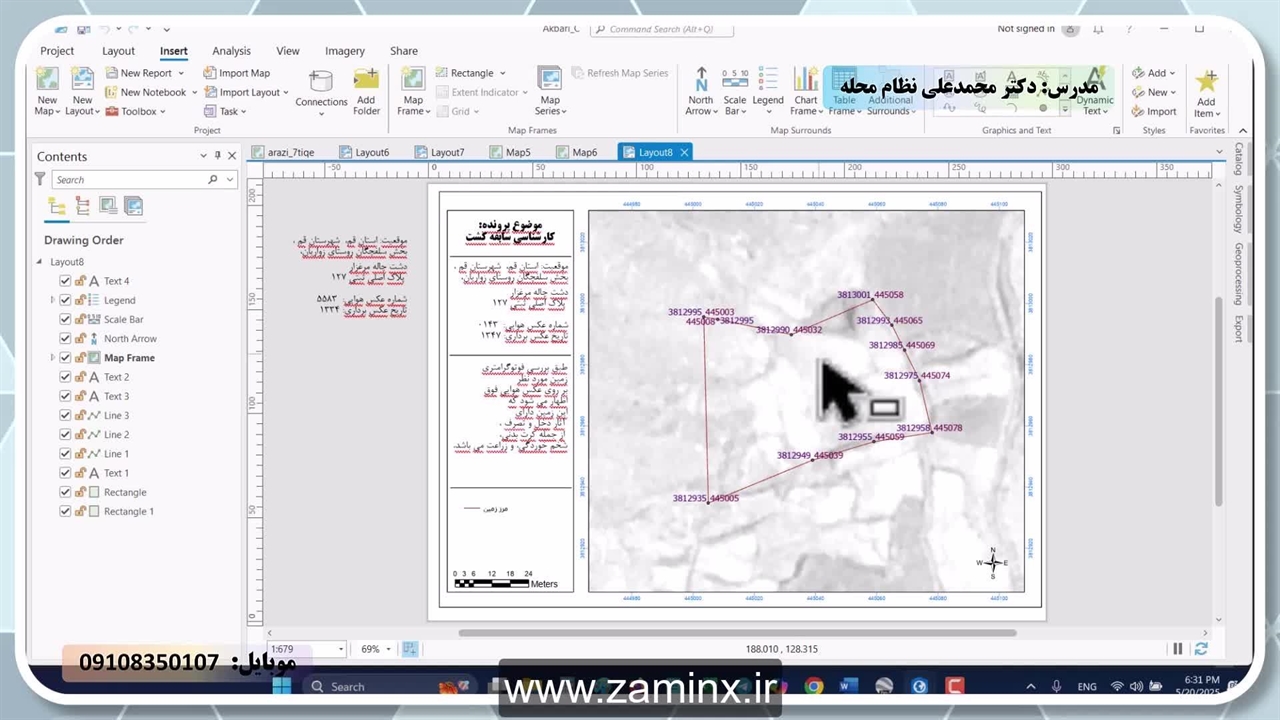This screenshot has width=1280, height=720.
Task: Expand the Map Frame item in Contents
Action: 52,358
